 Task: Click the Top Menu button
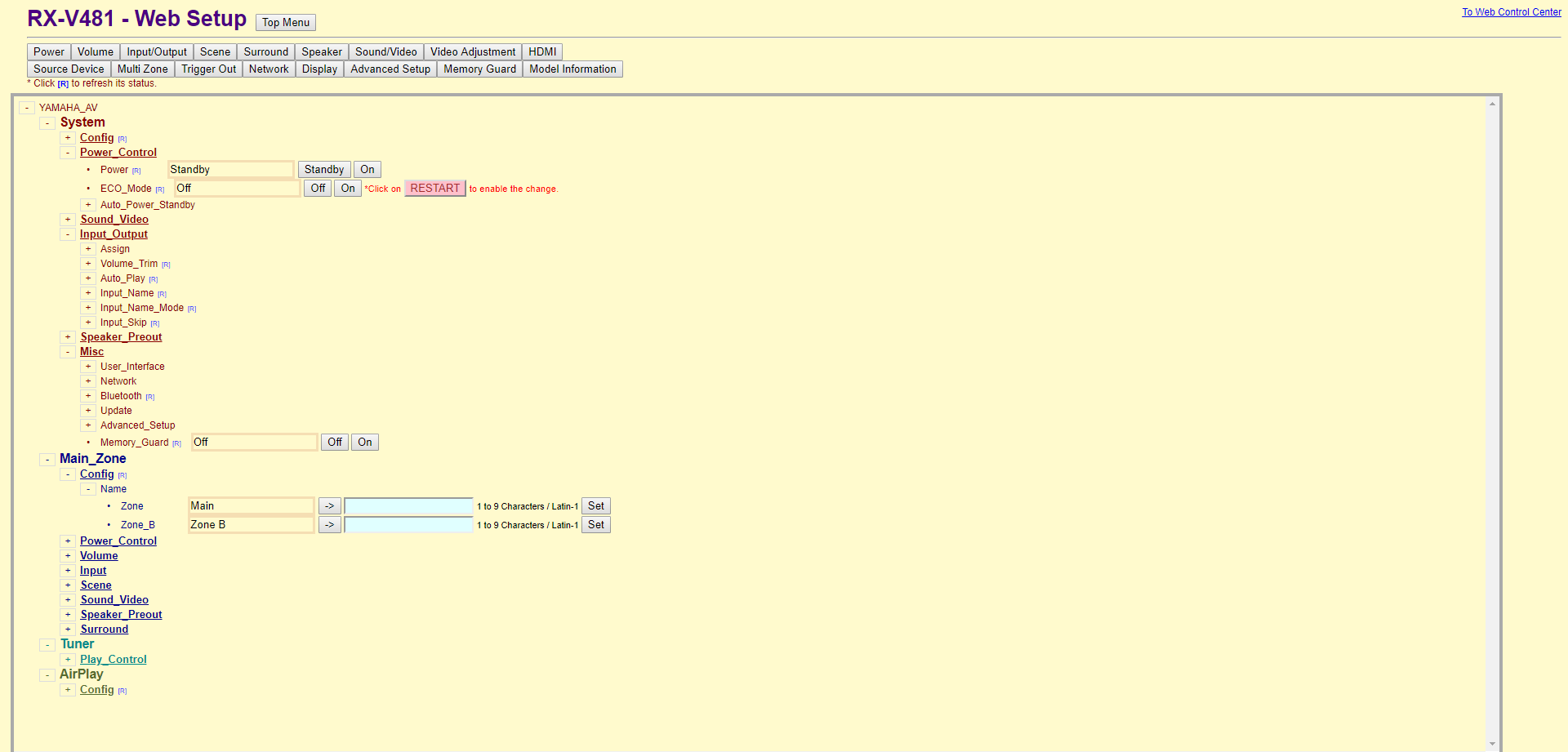point(286,23)
